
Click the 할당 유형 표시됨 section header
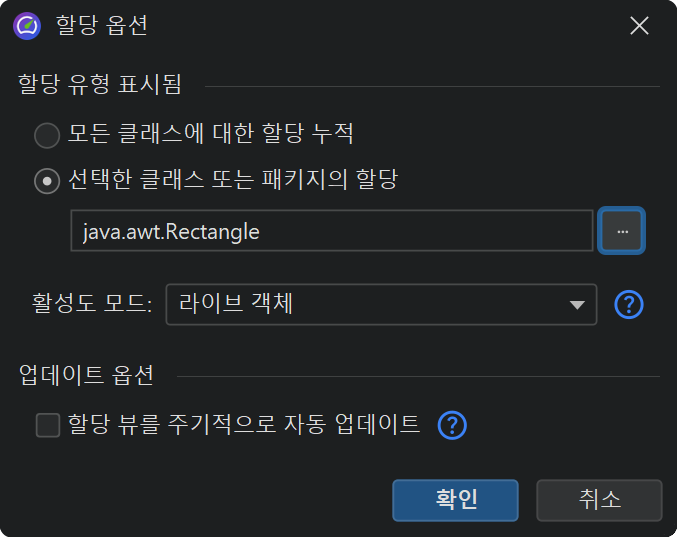point(100,86)
